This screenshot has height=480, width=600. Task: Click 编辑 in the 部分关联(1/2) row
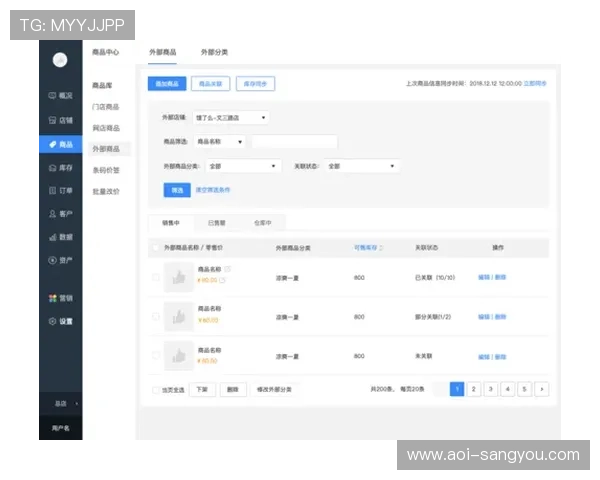(484, 317)
